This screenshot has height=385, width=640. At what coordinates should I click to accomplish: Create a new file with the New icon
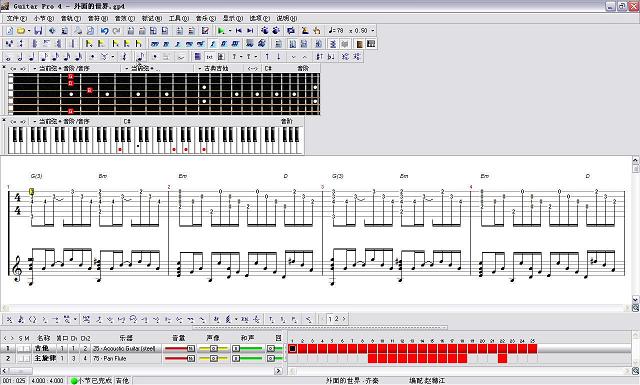coord(10,31)
